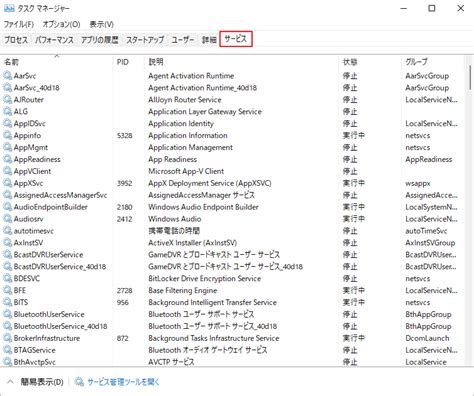Viewport: 474px width, 396px height.
Task: Select the AppReadiness row icon
Action: [x=8, y=159]
